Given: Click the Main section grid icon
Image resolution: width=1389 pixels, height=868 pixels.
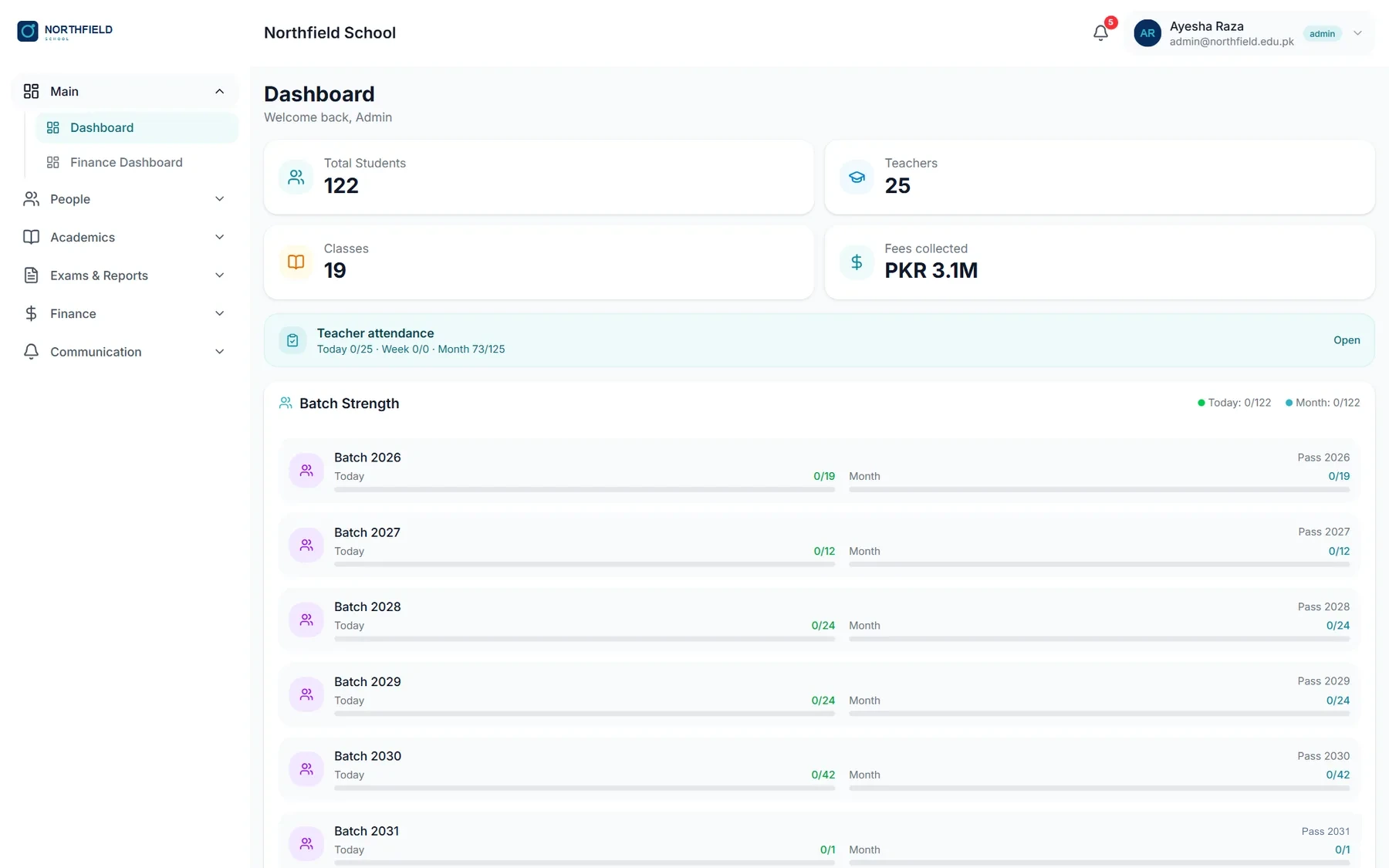Looking at the screenshot, I should tap(31, 91).
